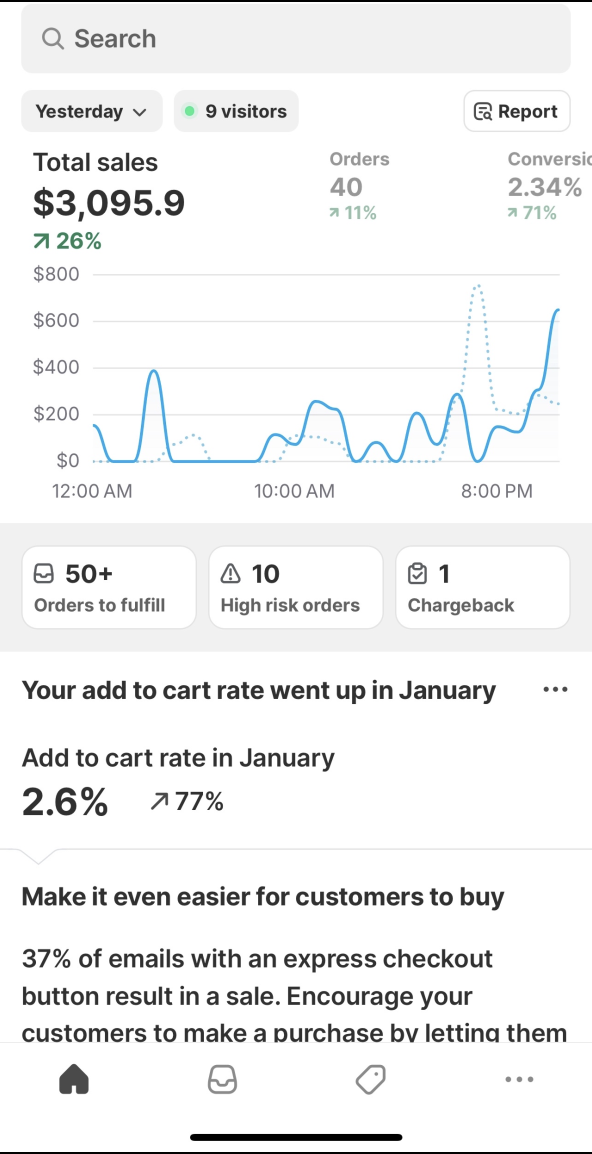Click the Yesterday dropdown chevron arrow

click(x=139, y=113)
